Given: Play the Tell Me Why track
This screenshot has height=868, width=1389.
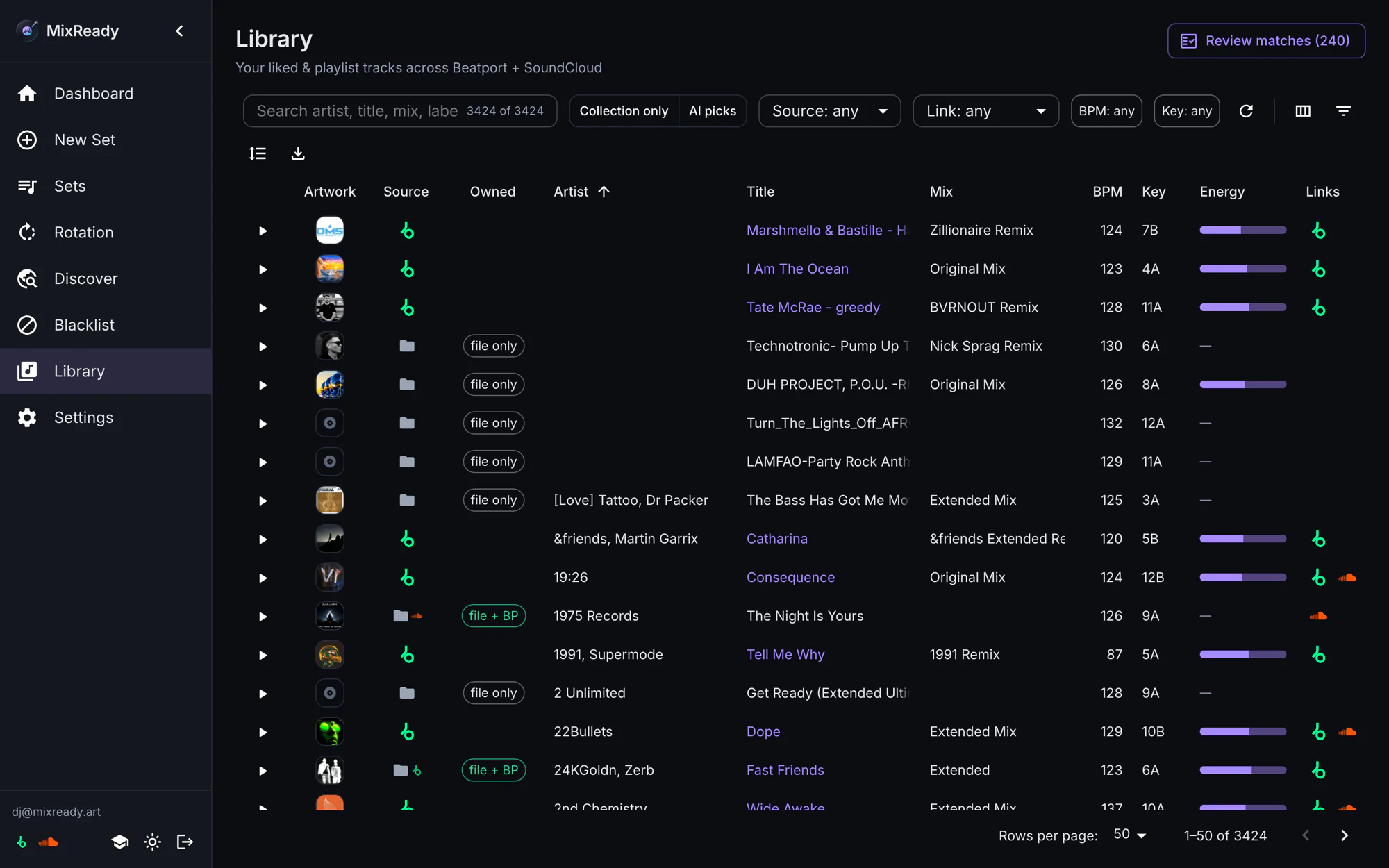Looking at the screenshot, I should 263,655.
